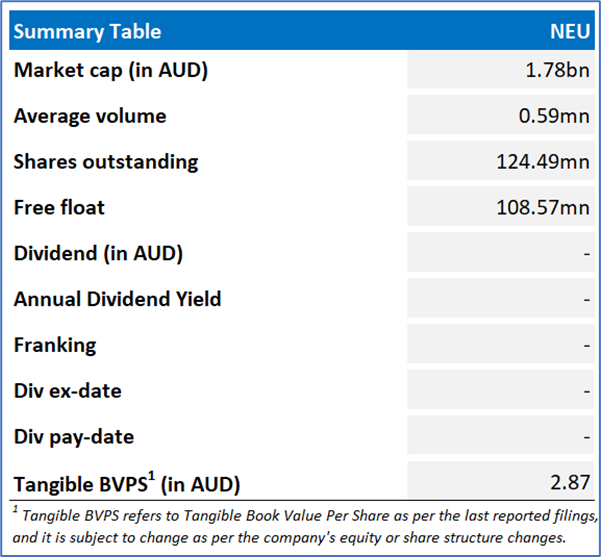
Task: Click the dash in Div pay-date row
Action: pyautogui.click(x=587, y=437)
